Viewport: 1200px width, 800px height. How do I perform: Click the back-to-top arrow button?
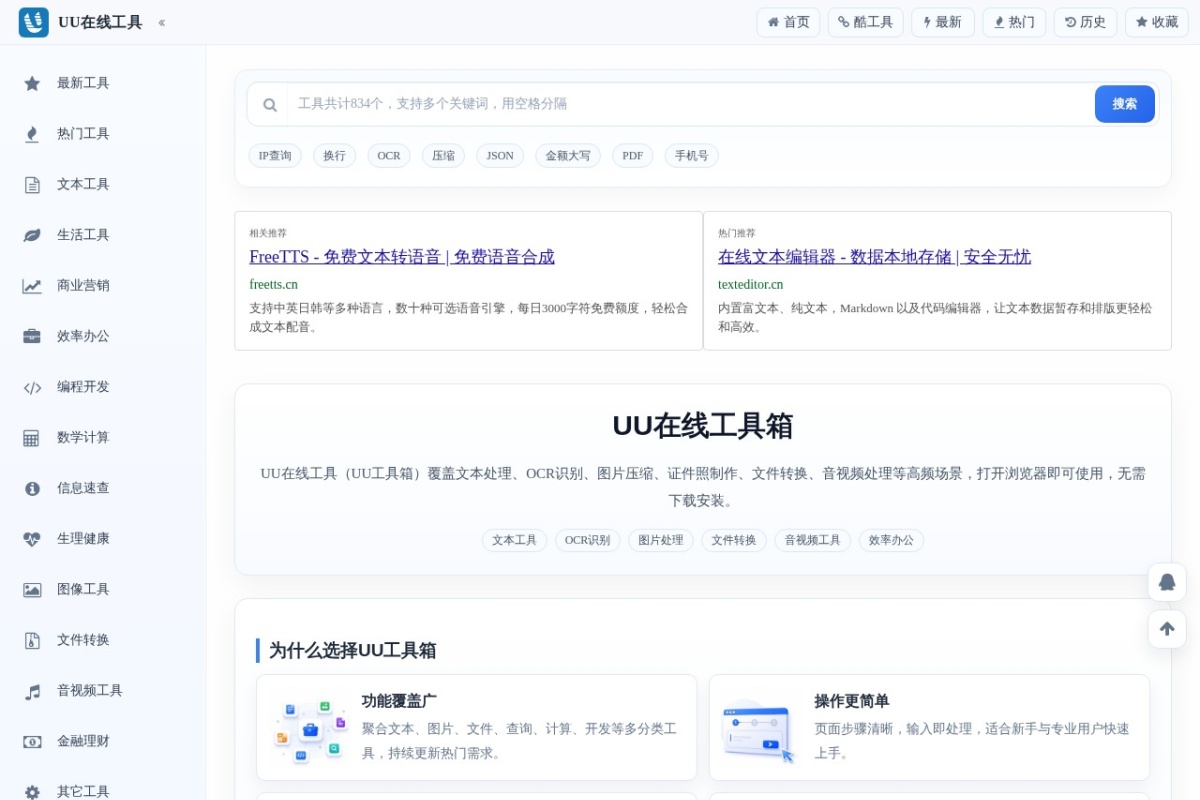(1167, 629)
